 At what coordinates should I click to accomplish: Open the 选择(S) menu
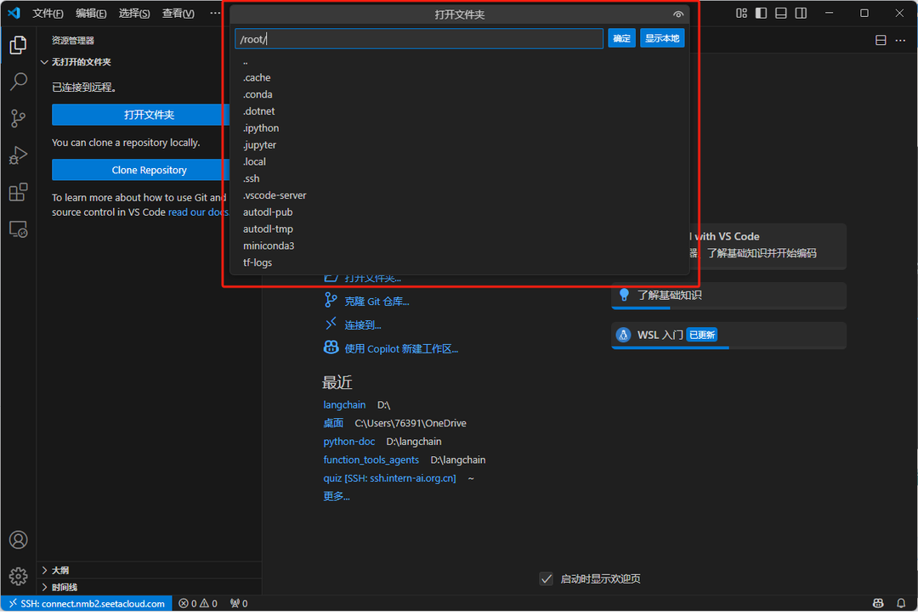[x=134, y=13]
